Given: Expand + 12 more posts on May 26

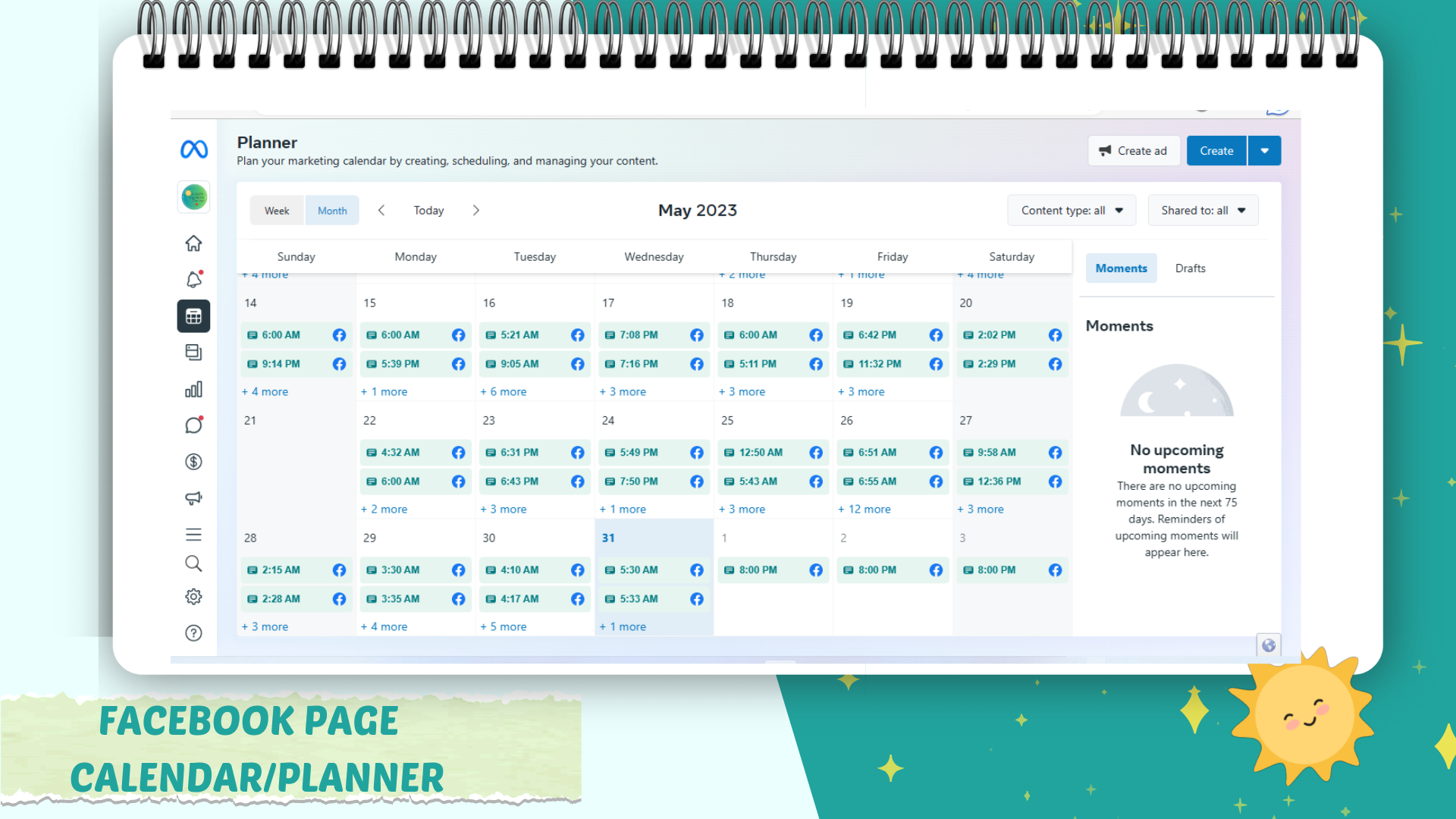Looking at the screenshot, I should click(x=864, y=510).
